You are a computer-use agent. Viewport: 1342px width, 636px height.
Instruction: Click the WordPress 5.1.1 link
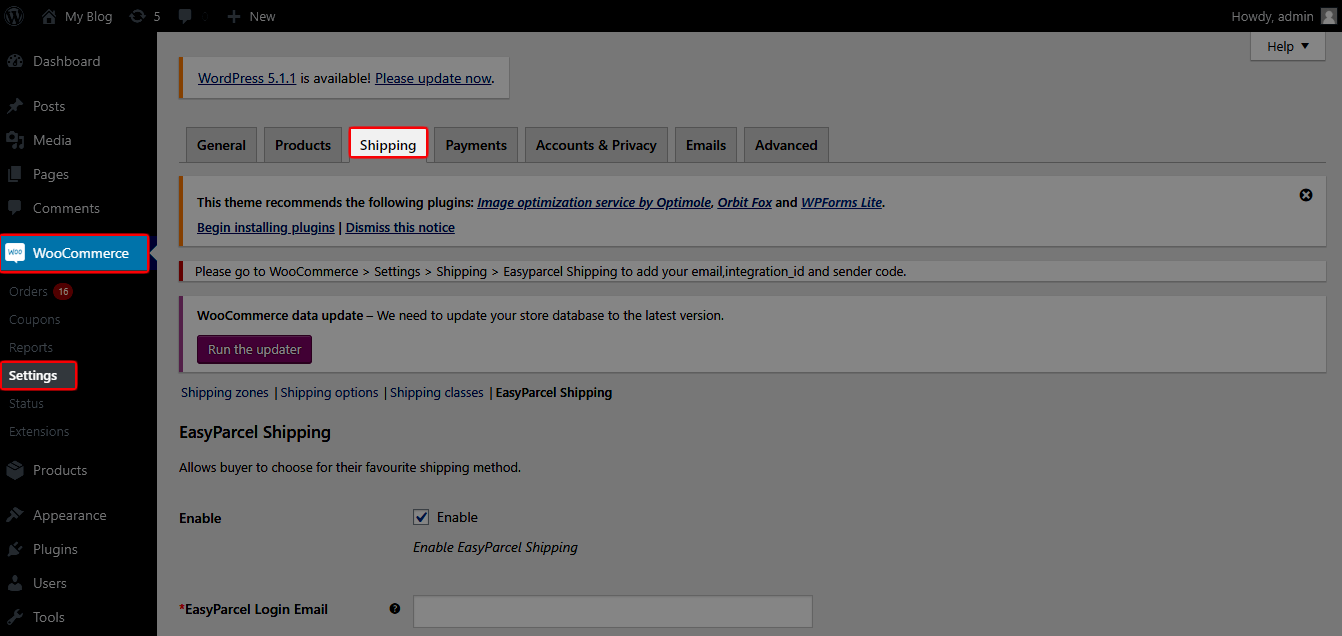[x=247, y=78]
